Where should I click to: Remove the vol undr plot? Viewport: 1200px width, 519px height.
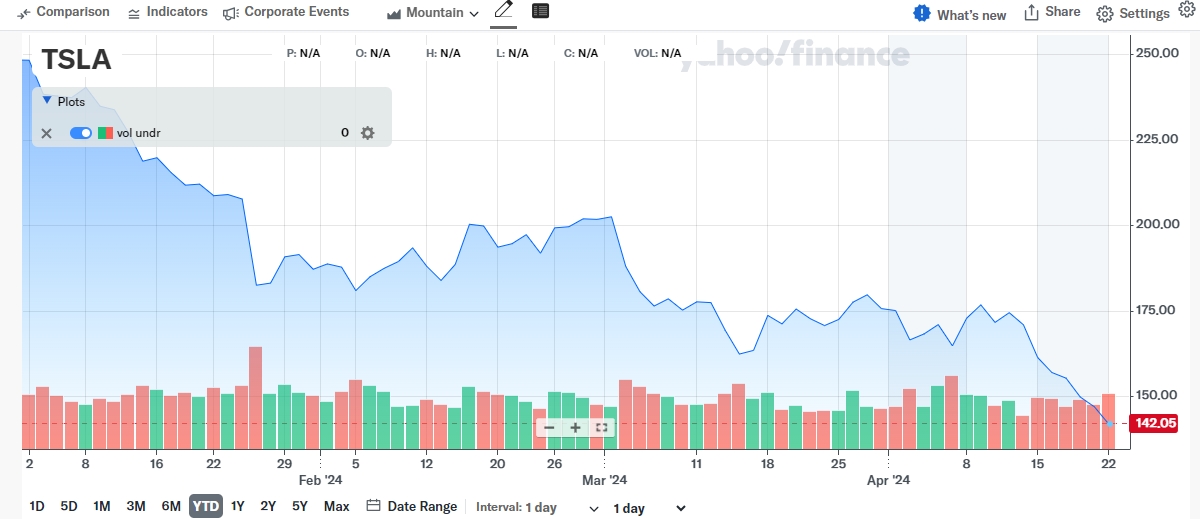(46, 133)
